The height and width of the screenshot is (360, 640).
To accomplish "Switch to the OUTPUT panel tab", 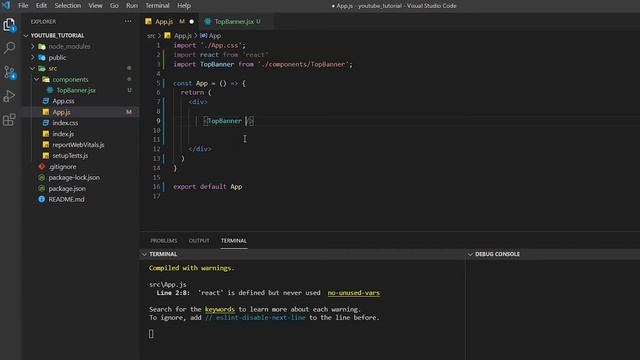I will 199,241.
